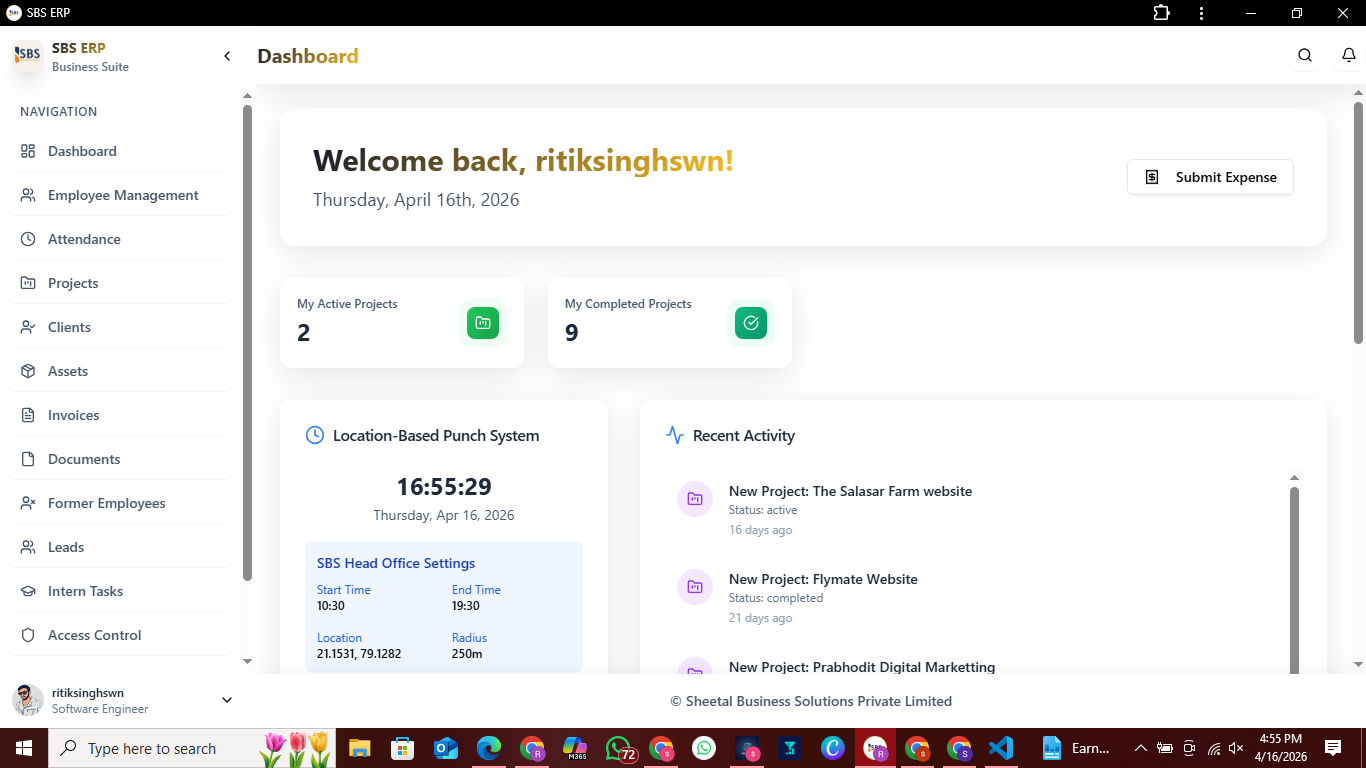The height and width of the screenshot is (768, 1366).
Task: Open the browser extensions puzzle icon
Action: point(1161,13)
